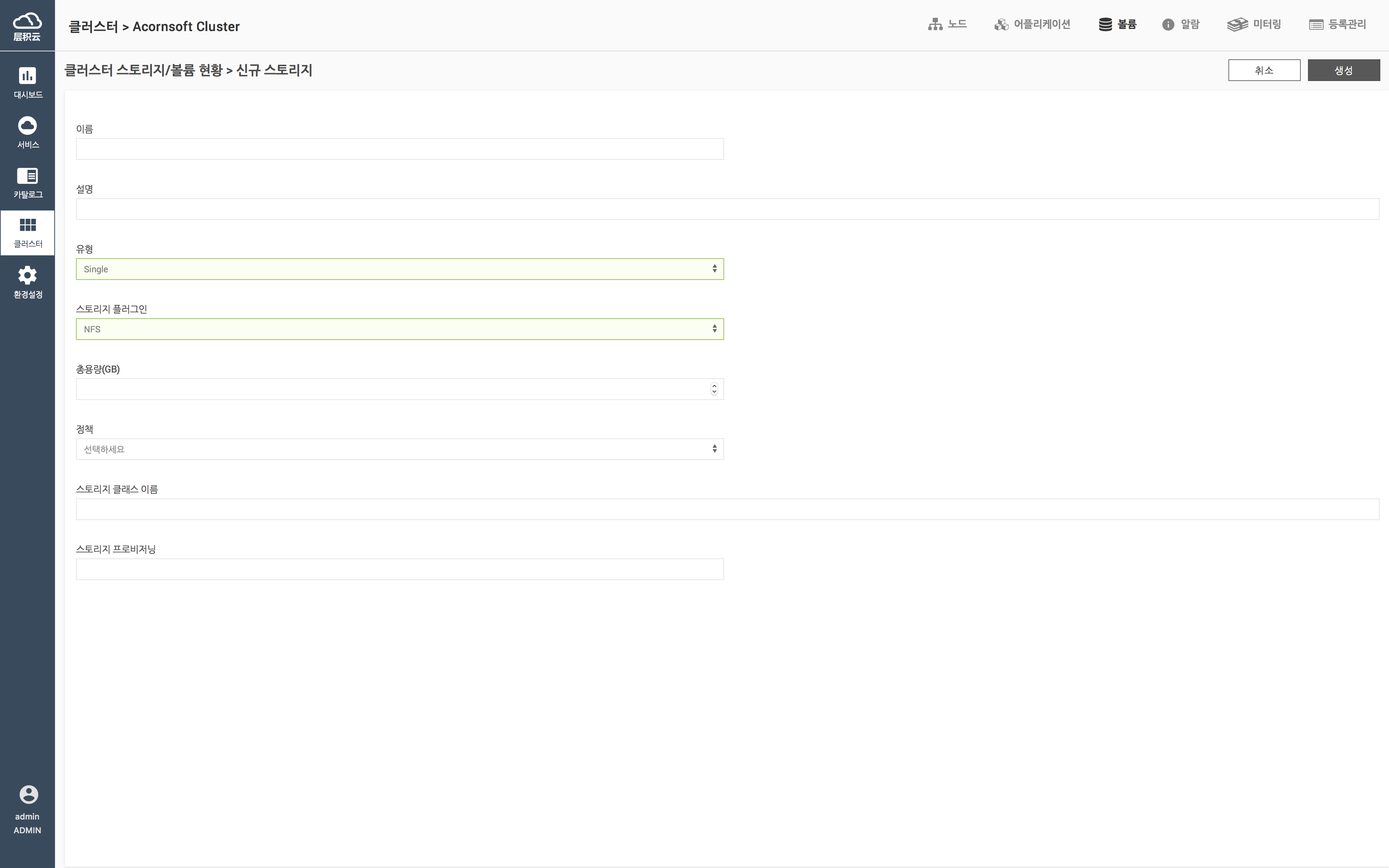
Task: Focus the 이름 name input field
Action: (x=399, y=149)
